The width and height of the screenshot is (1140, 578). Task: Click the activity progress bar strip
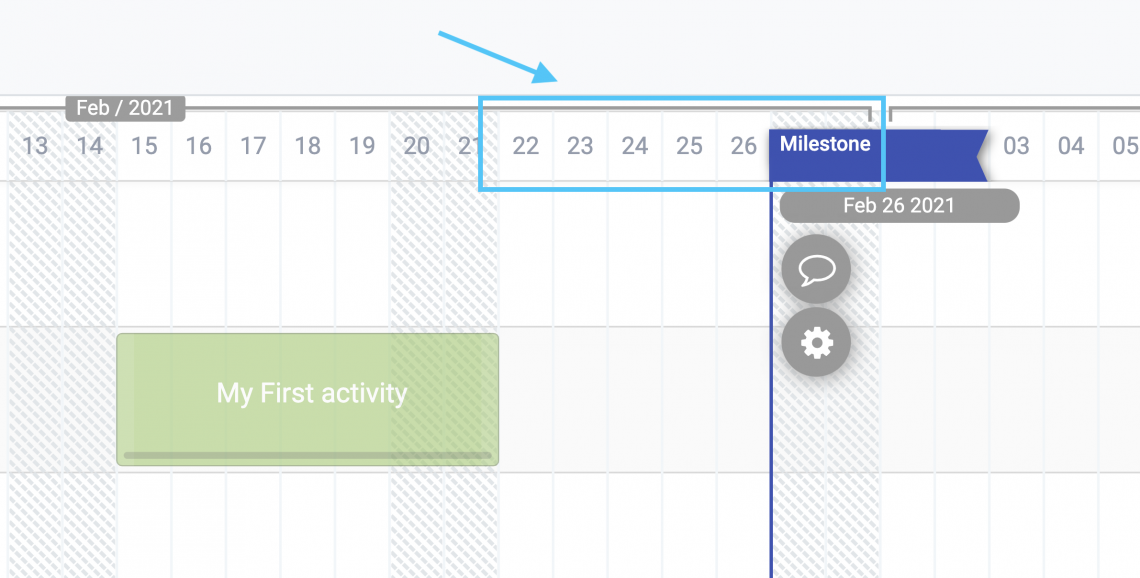(x=308, y=456)
